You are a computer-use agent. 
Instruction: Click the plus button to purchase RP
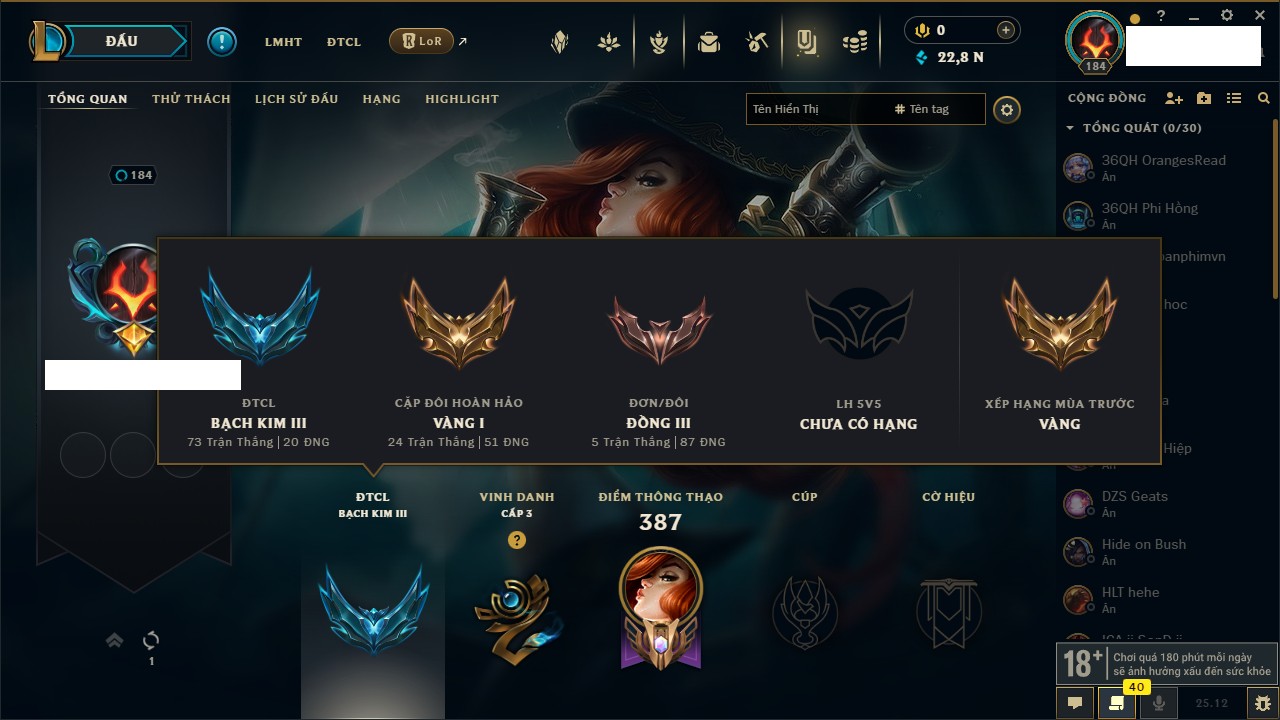click(x=1006, y=30)
